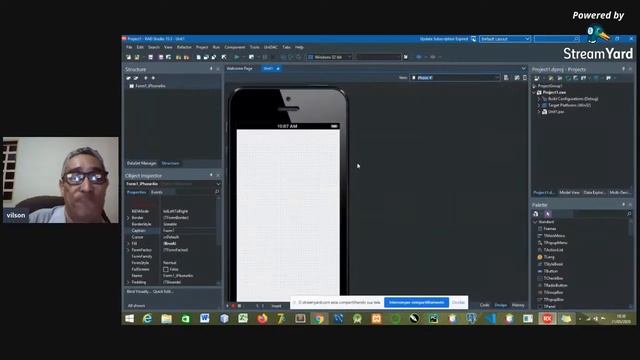Select the Structure tab below tree

tap(170, 163)
